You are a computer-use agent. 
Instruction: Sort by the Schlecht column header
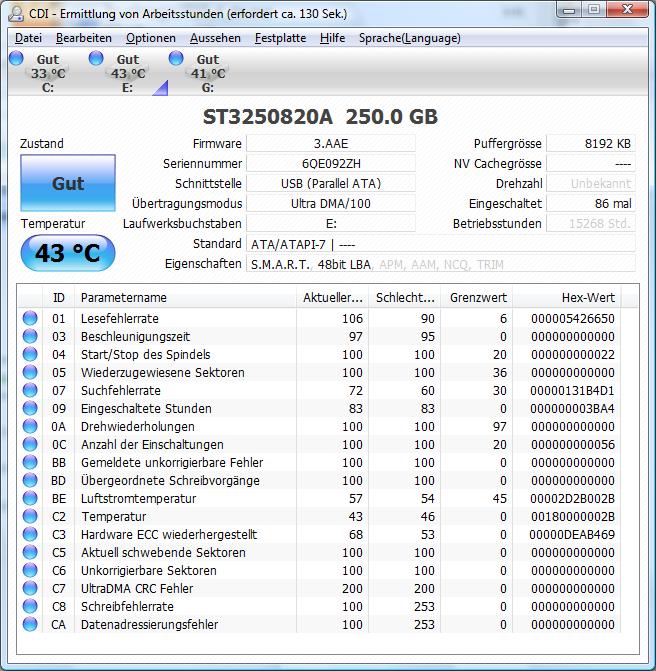pyautogui.click(x=405, y=297)
